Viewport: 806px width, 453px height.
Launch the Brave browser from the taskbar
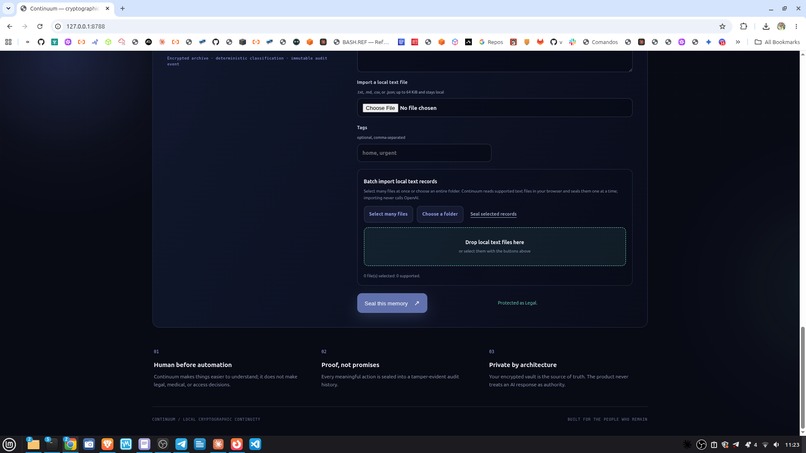click(107, 444)
